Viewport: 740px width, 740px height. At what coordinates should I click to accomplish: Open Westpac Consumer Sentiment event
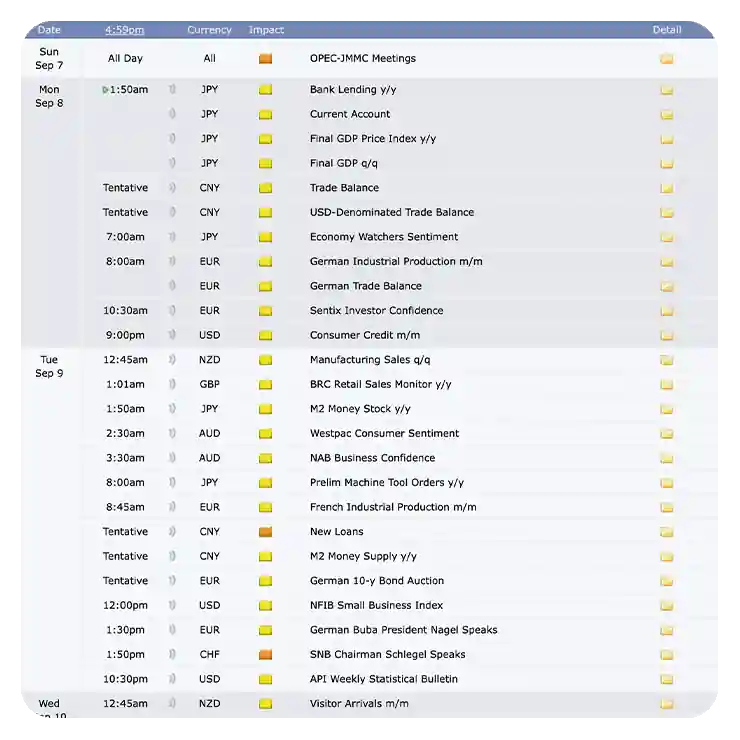tap(384, 434)
